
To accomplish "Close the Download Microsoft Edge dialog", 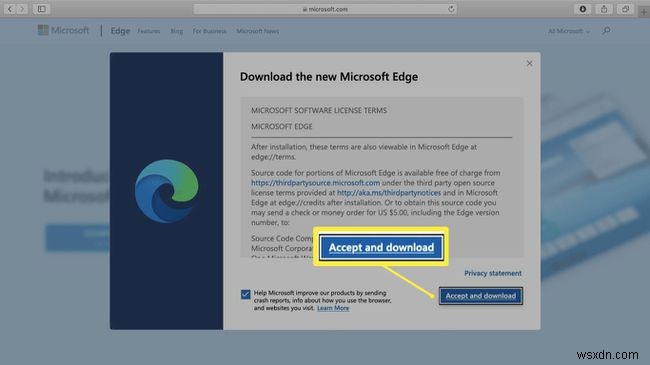I will pos(529,63).
